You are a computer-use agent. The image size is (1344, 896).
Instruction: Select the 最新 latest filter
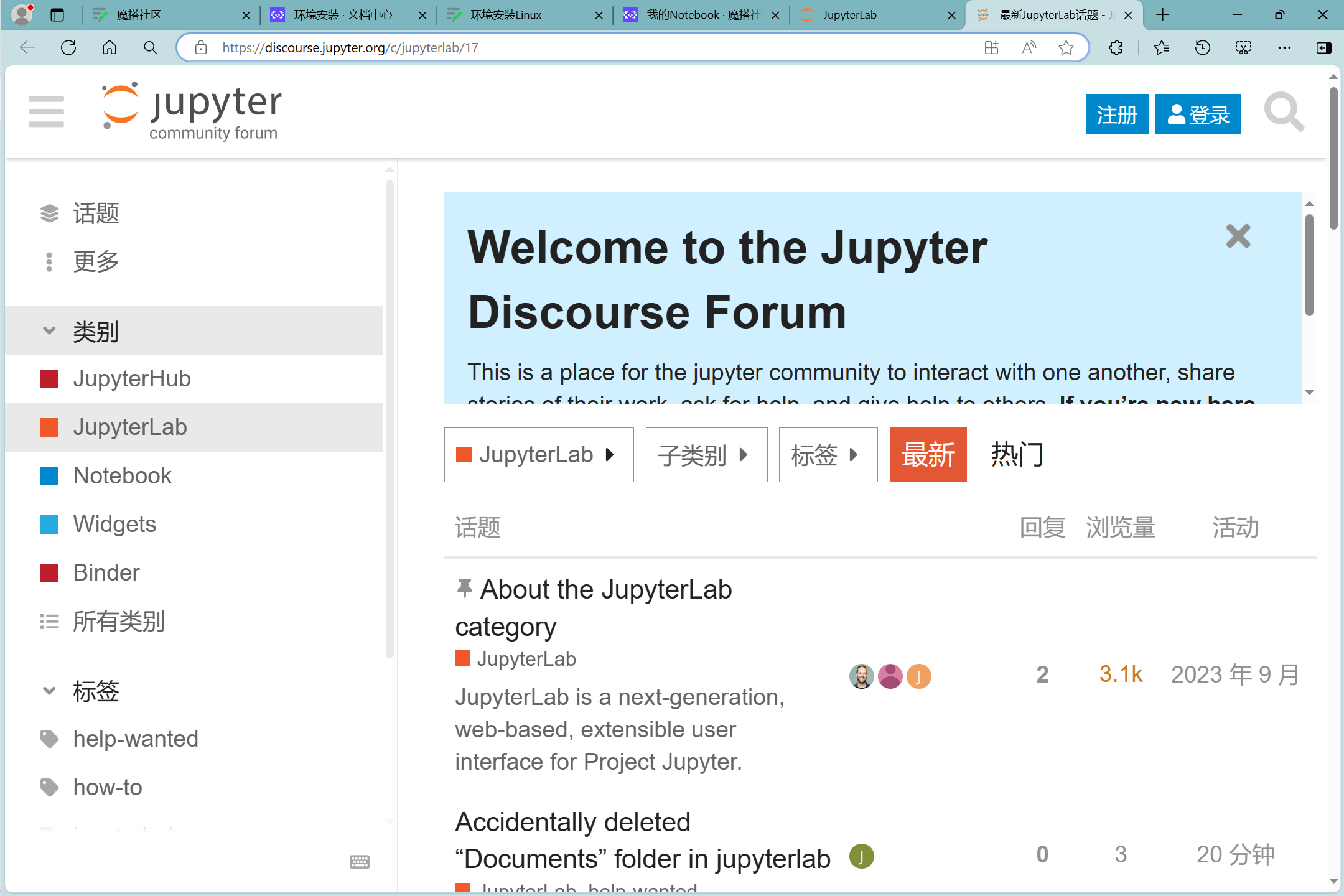click(928, 455)
